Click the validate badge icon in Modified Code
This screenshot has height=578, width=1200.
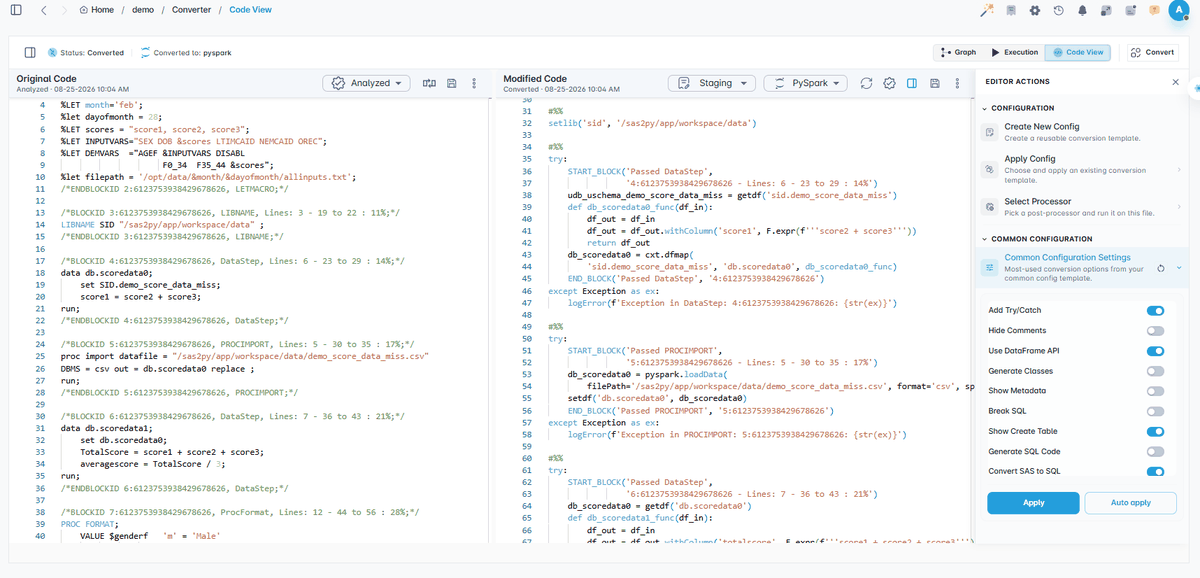(x=889, y=83)
